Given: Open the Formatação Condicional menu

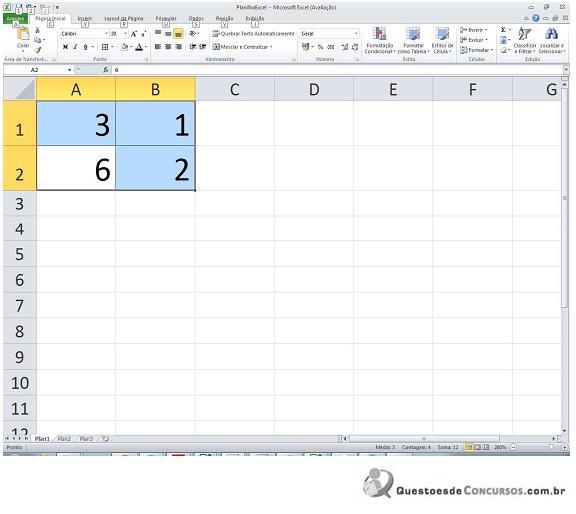Looking at the screenshot, I should [x=380, y=40].
